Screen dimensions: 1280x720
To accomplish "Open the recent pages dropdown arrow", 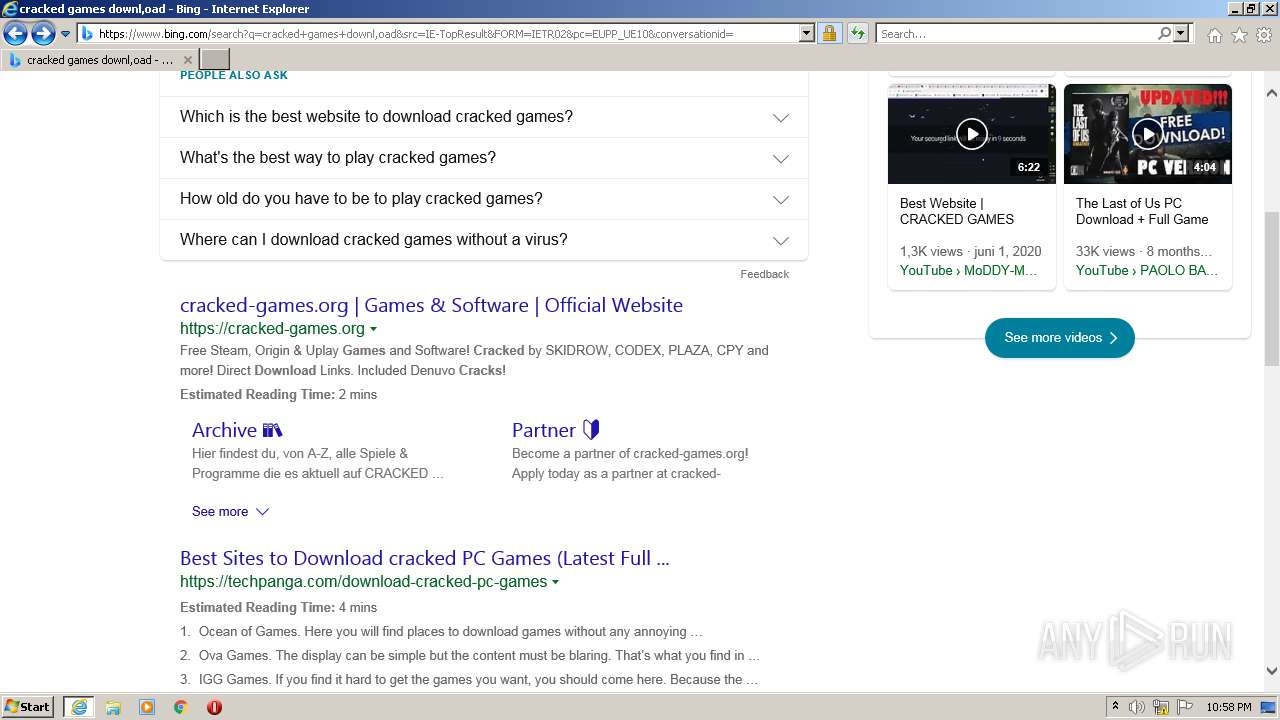I will [66, 34].
